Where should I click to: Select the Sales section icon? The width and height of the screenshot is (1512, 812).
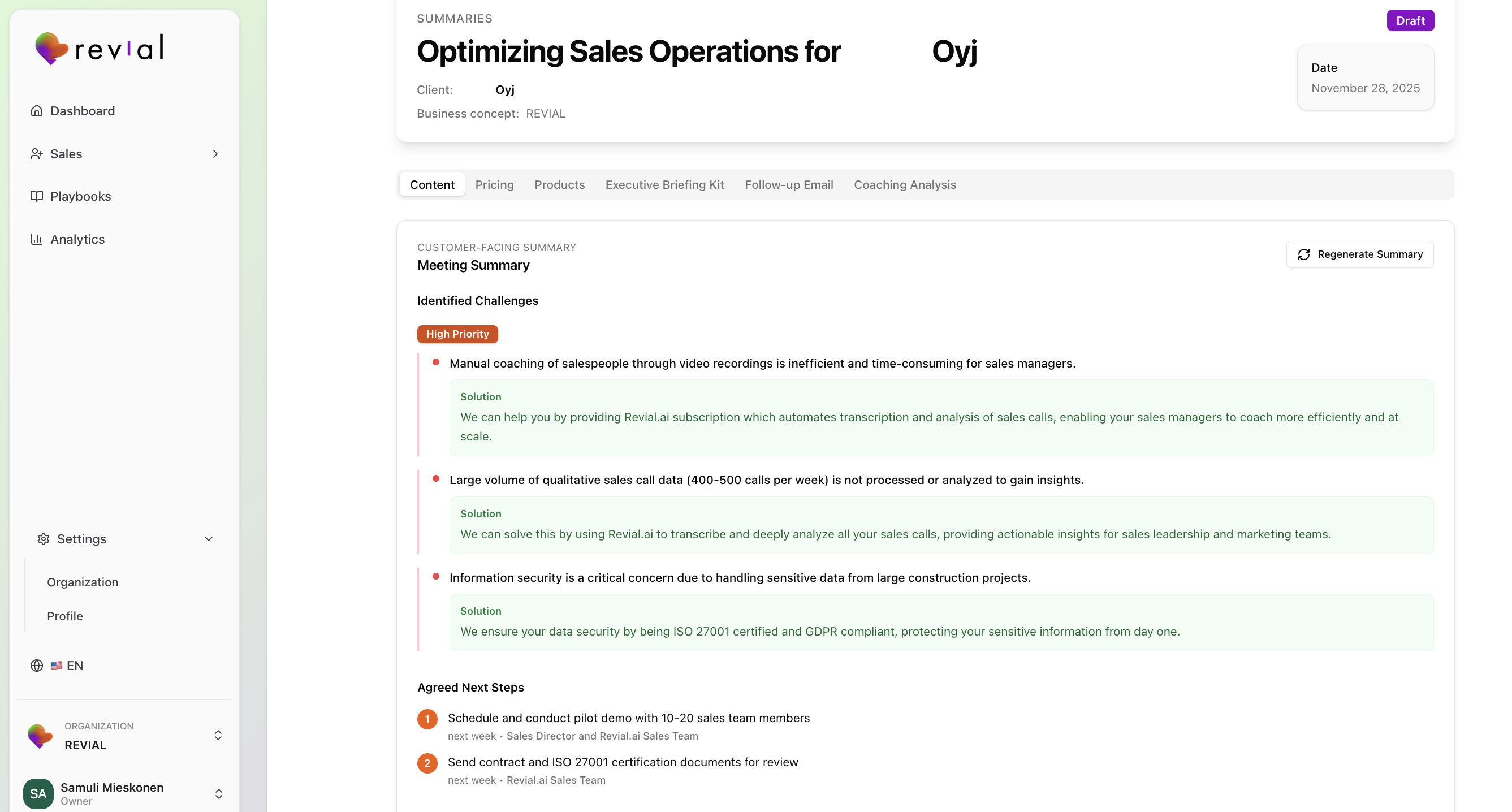pyautogui.click(x=36, y=153)
